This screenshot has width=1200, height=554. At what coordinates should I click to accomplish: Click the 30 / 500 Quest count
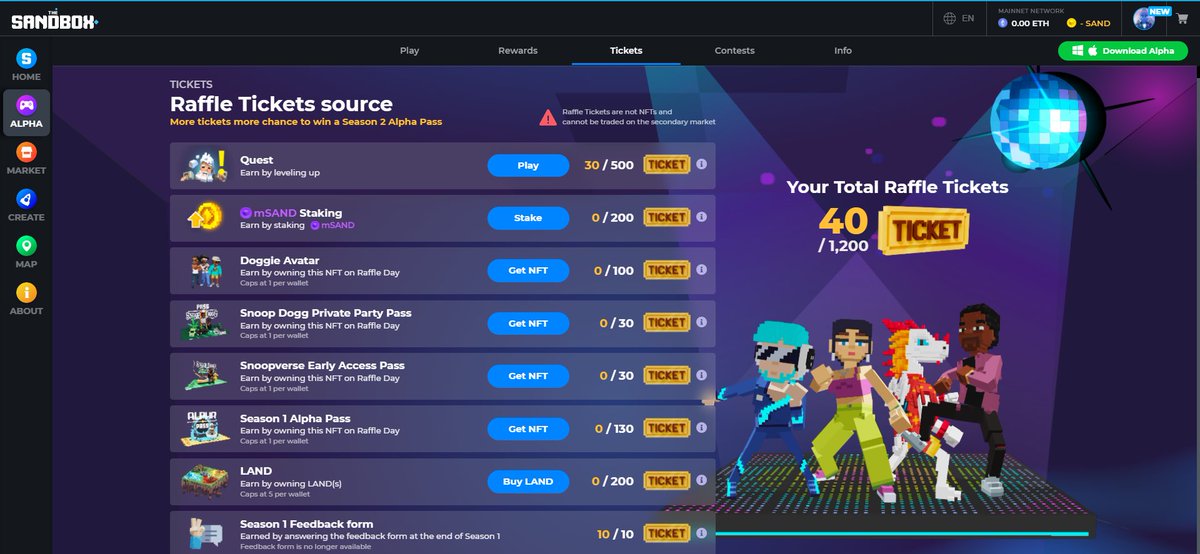tap(609, 165)
